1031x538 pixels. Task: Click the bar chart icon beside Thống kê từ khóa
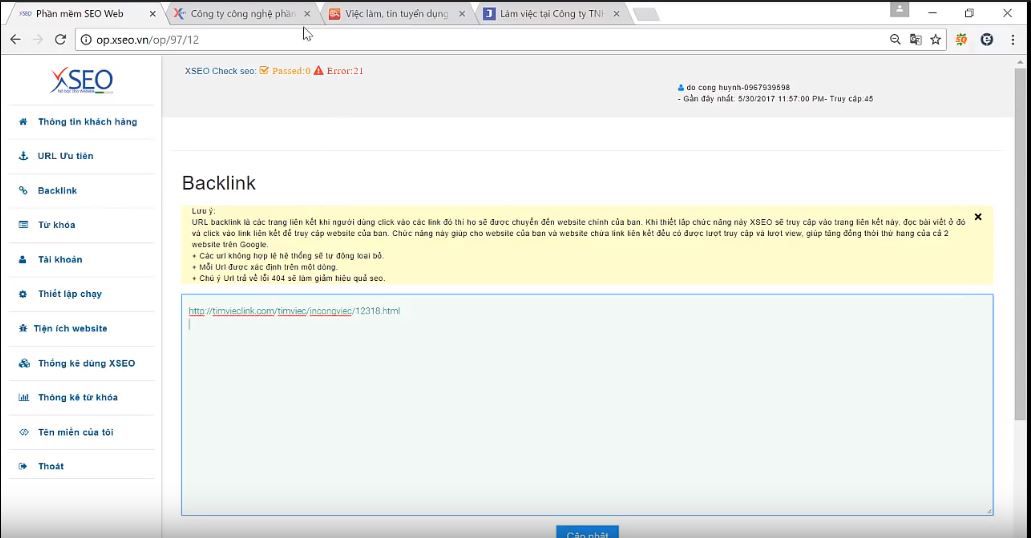point(24,397)
